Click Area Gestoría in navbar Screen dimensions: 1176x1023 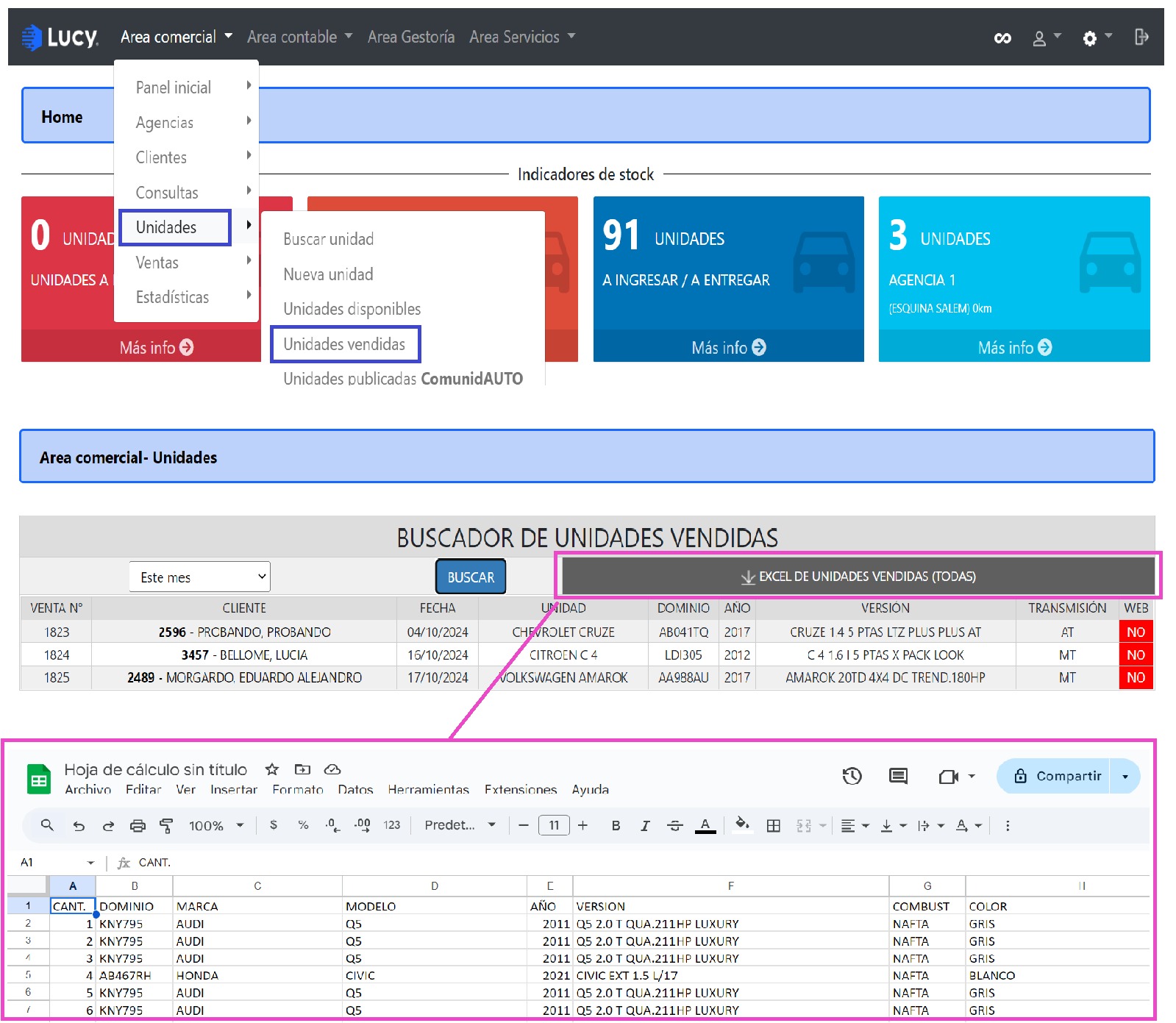coord(411,37)
